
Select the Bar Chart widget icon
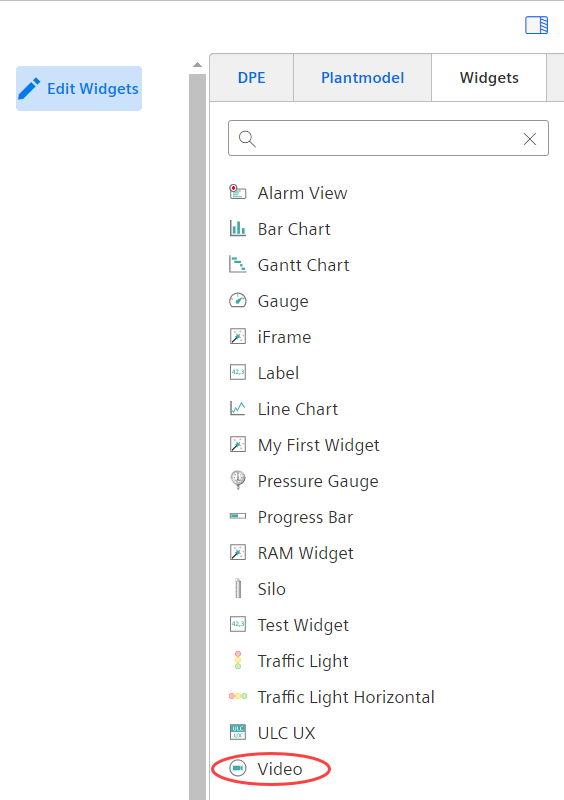click(237, 229)
